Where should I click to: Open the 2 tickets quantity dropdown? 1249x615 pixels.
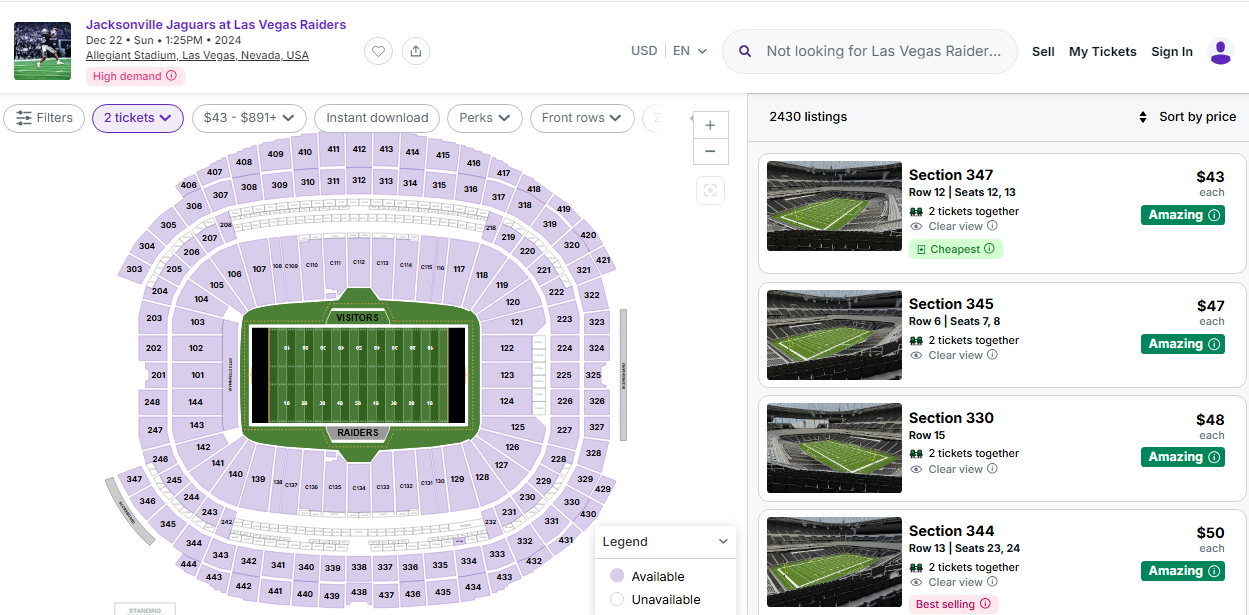(x=138, y=118)
